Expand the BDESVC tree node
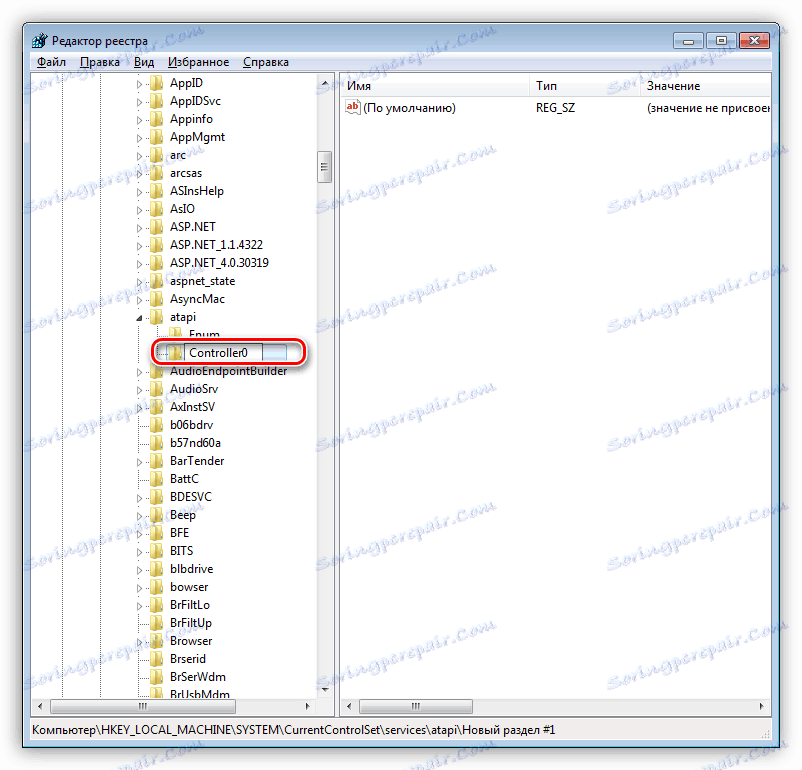 point(140,496)
